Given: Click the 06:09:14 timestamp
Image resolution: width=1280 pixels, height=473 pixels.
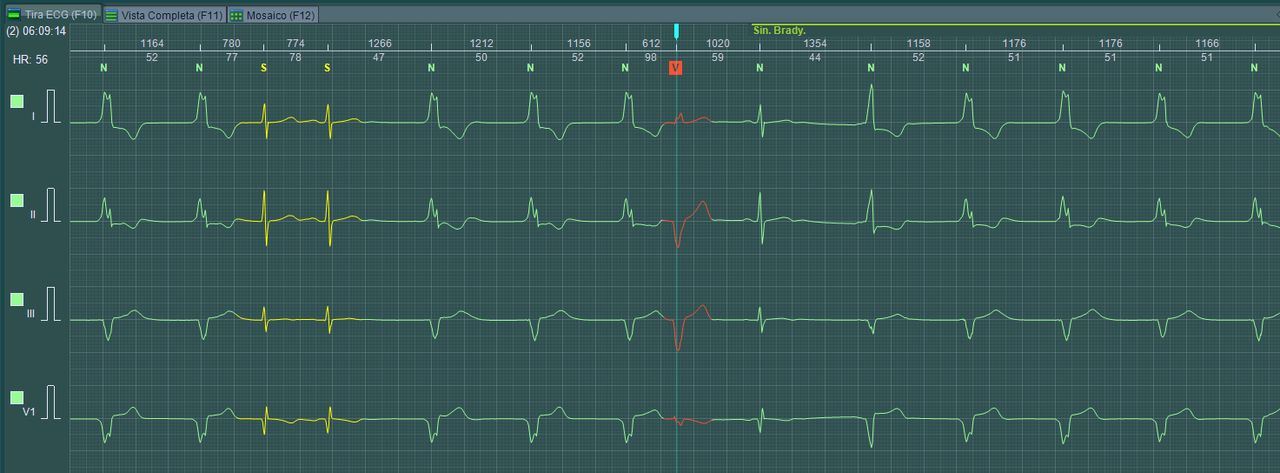Looking at the screenshot, I should tap(43, 31).
